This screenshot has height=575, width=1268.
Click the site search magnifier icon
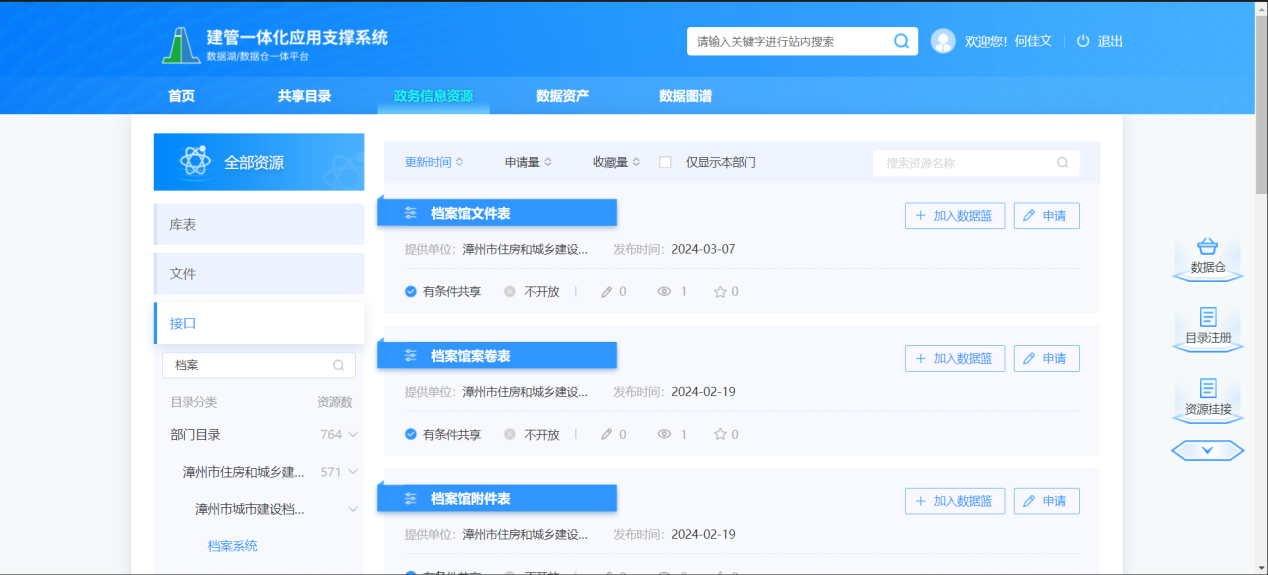(x=901, y=41)
